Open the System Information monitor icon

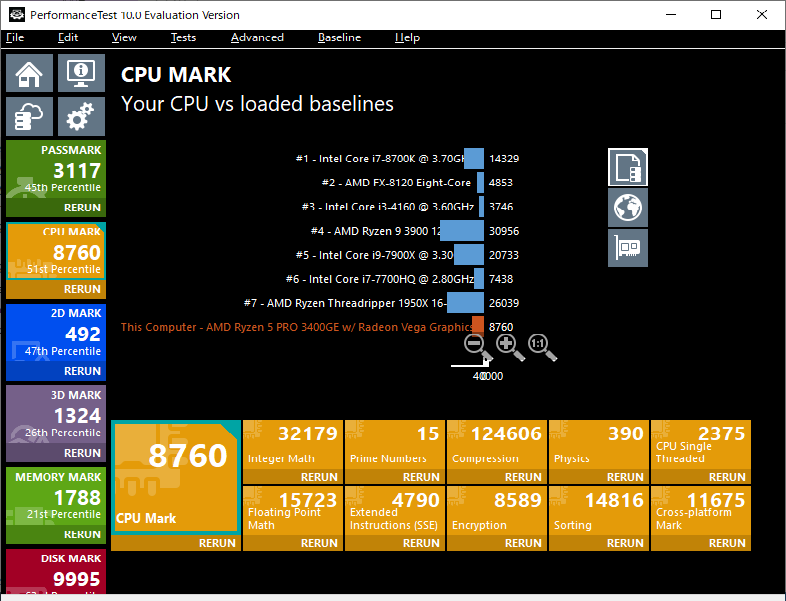pos(81,73)
